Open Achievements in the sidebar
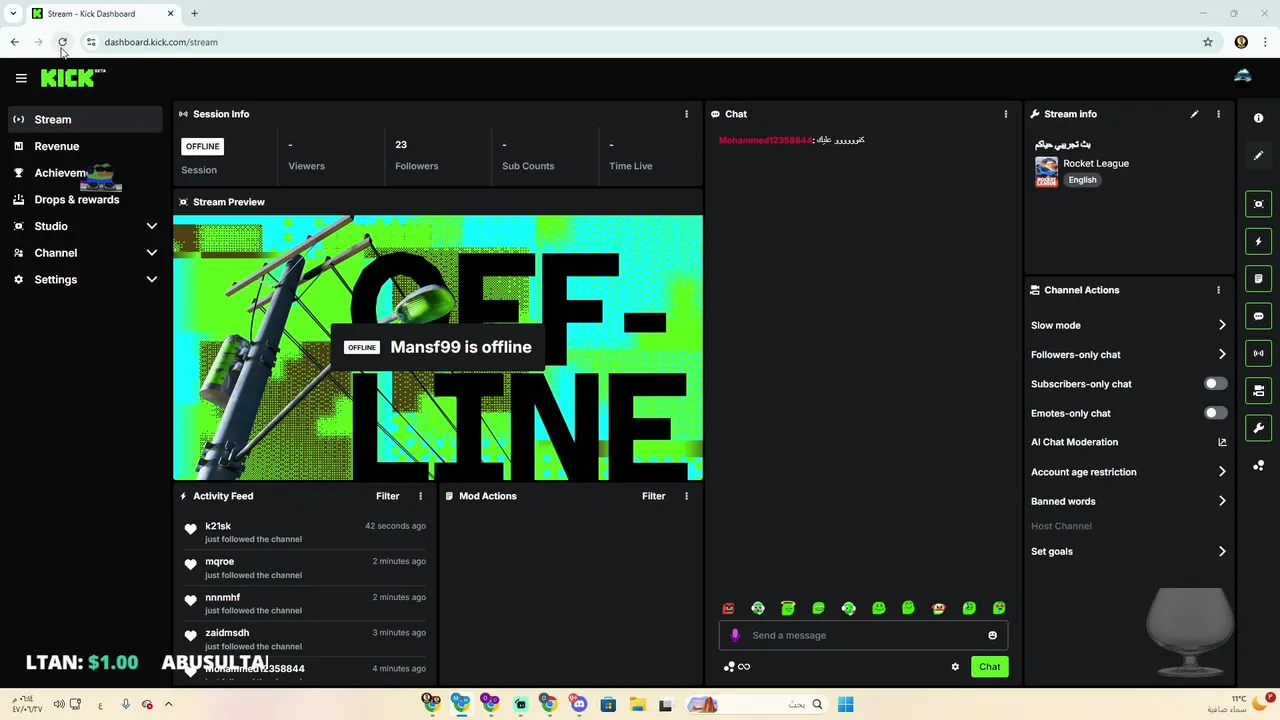1280x720 pixels. pos(85,173)
